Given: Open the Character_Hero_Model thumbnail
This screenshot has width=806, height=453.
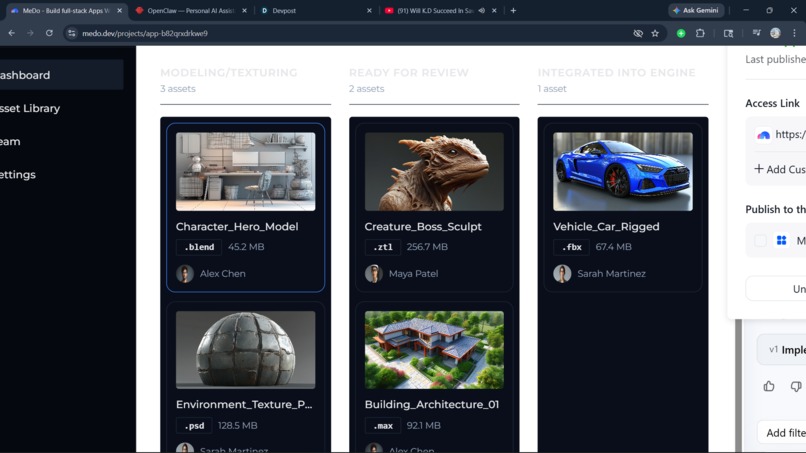Looking at the screenshot, I should click(245, 171).
